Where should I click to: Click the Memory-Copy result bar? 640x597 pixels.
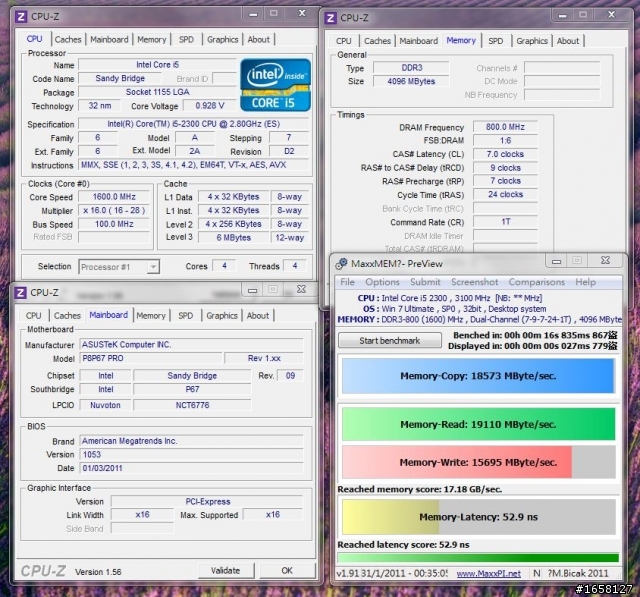(x=478, y=376)
